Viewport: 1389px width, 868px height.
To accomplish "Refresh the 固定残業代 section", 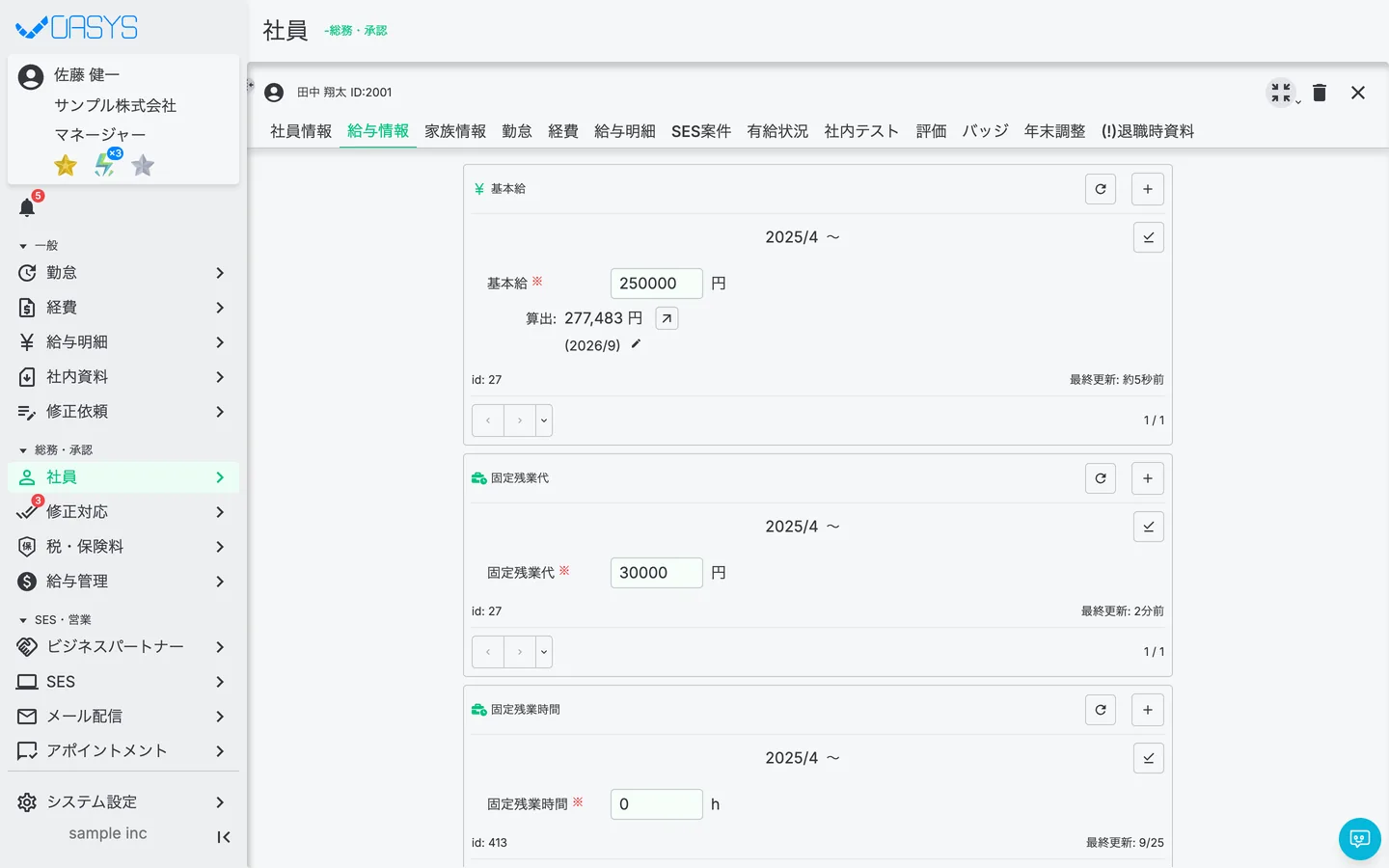I will coord(1101,478).
